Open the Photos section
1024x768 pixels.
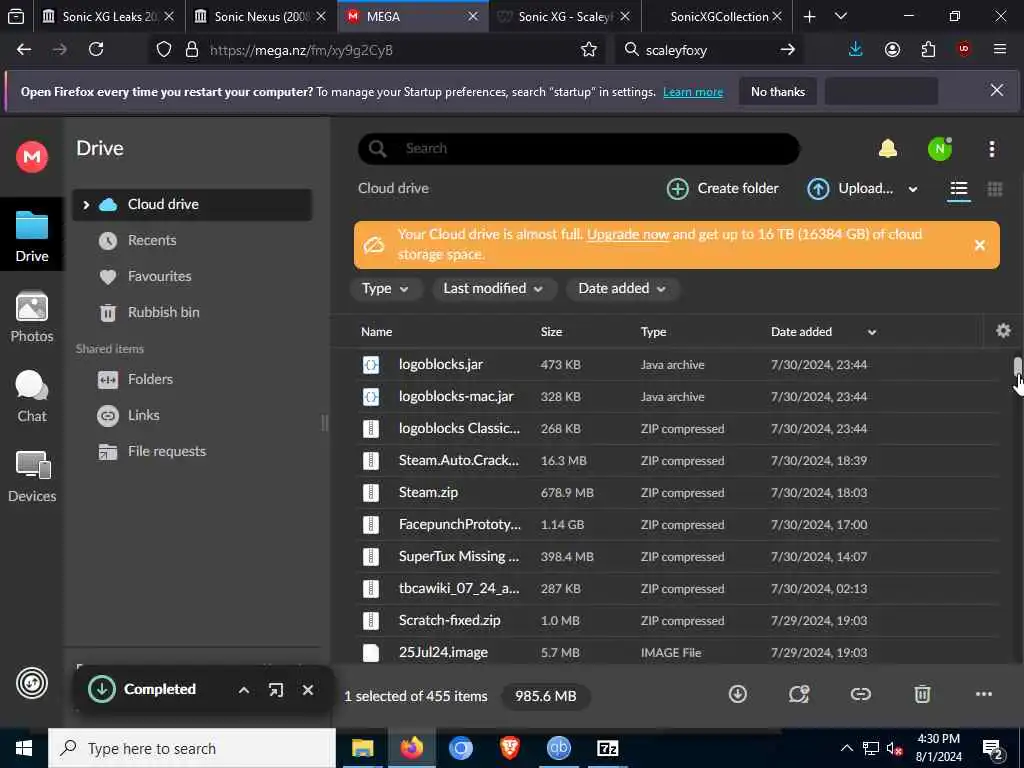pos(31,317)
